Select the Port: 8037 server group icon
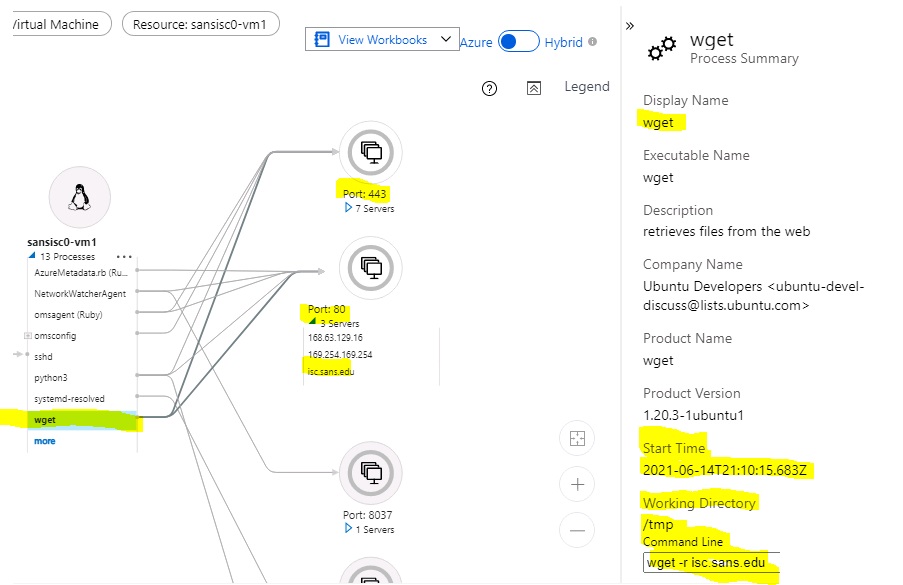Screen dimensions: 903x585 371,473
